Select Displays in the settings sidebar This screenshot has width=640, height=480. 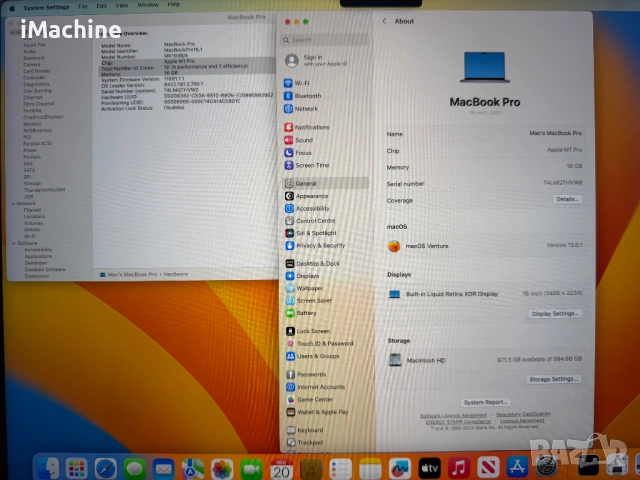coord(302,276)
